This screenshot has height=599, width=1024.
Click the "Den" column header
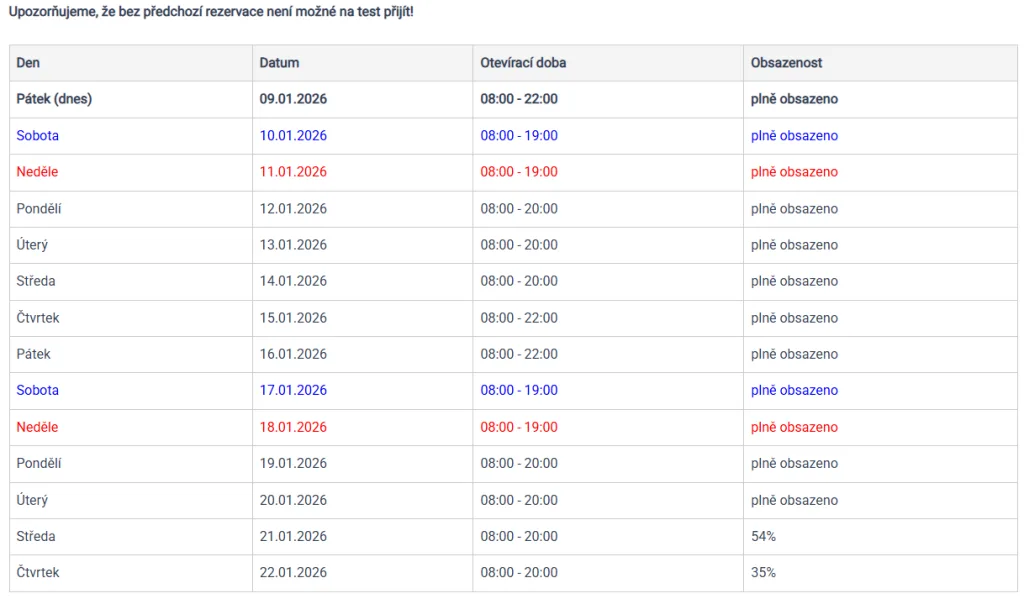point(27,63)
